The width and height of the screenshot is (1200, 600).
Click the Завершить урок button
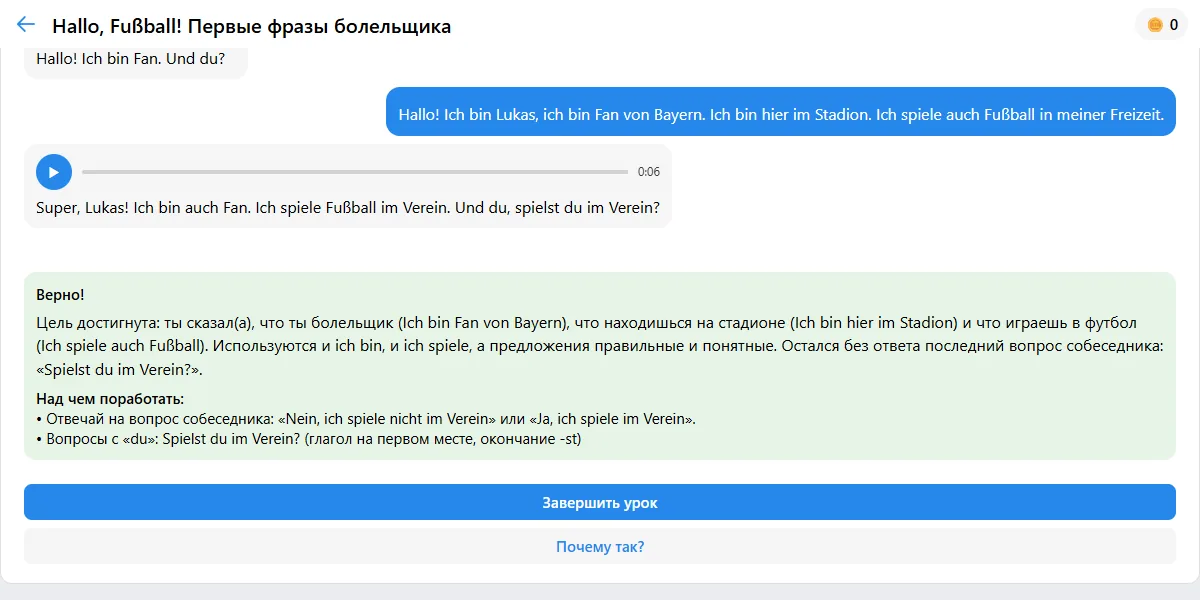(600, 503)
